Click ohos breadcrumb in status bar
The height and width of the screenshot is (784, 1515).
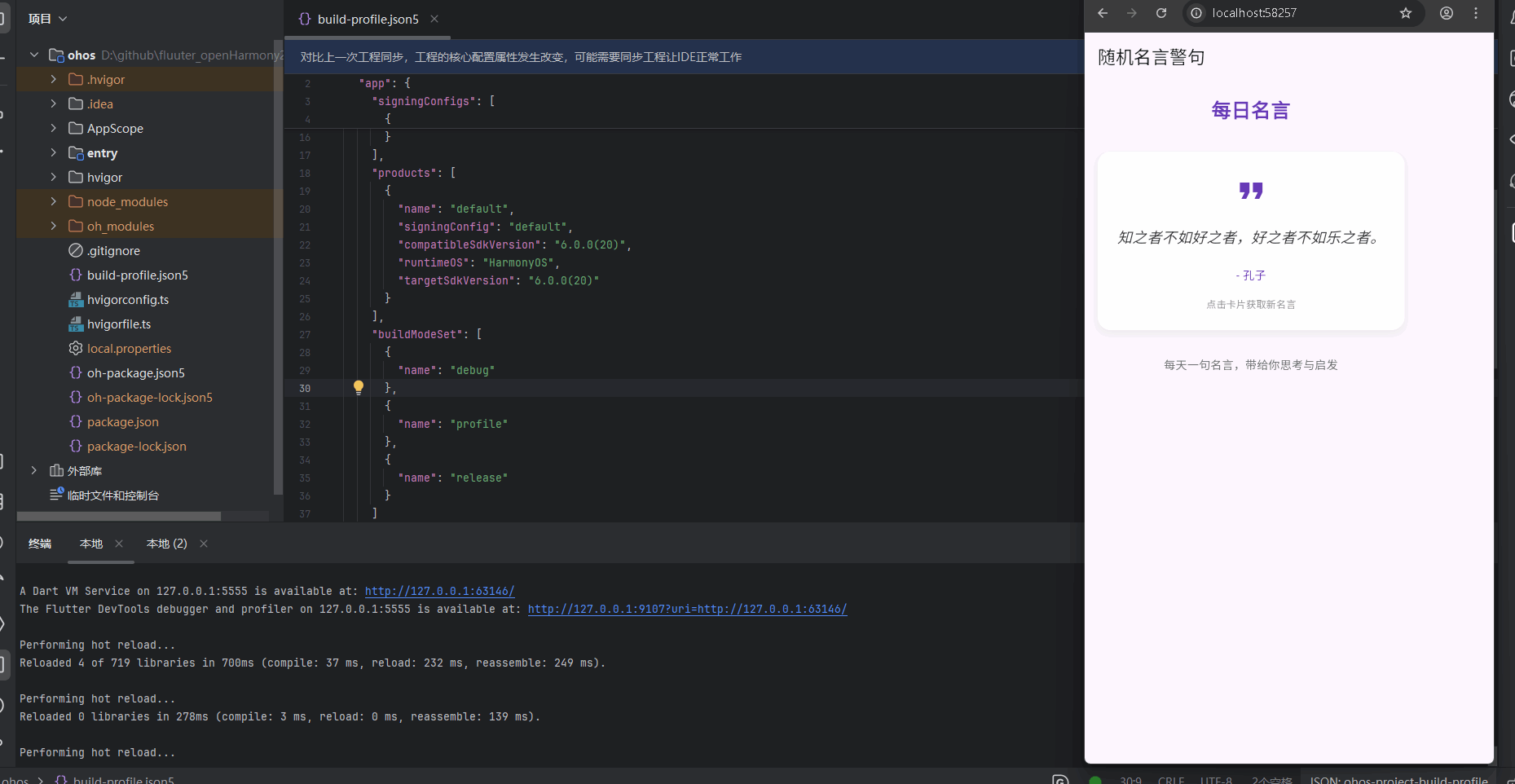pyautogui.click(x=15, y=780)
